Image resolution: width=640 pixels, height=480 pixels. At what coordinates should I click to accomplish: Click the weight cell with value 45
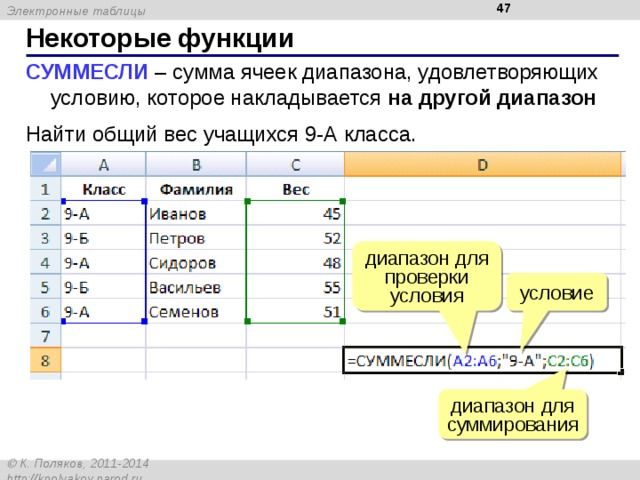click(295, 213)
